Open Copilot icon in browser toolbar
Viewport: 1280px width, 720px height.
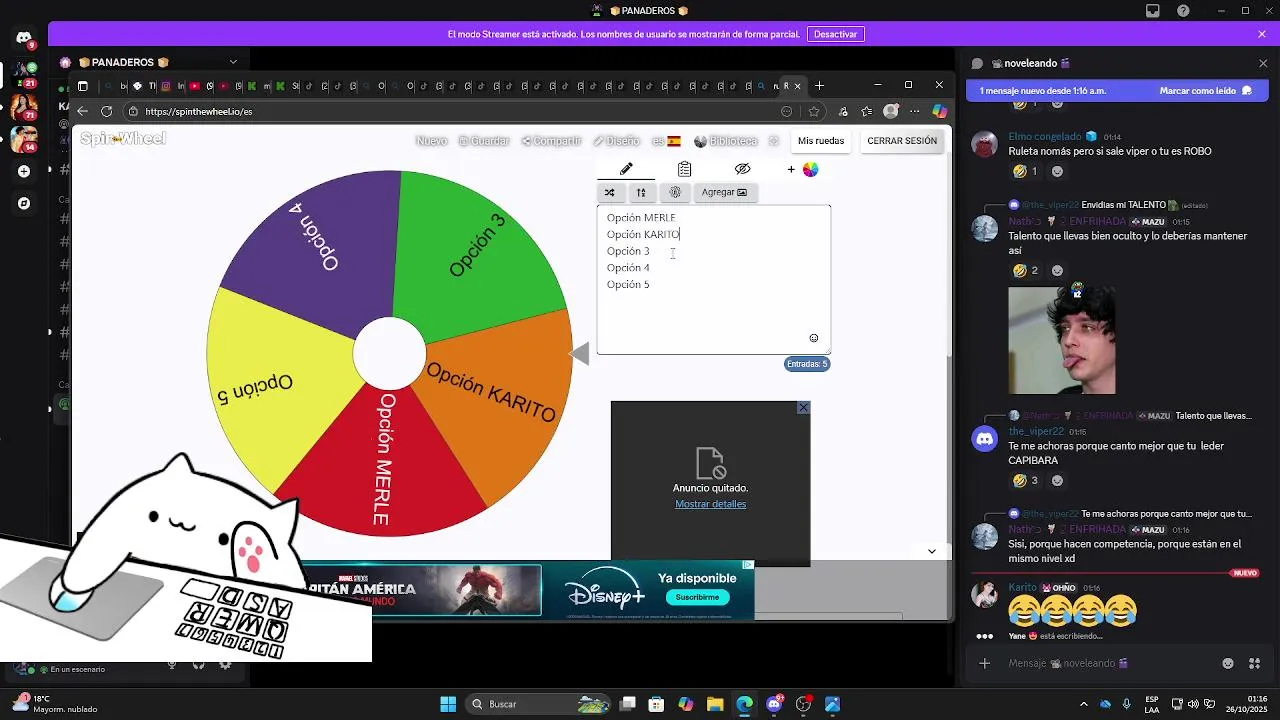(939, 111)
